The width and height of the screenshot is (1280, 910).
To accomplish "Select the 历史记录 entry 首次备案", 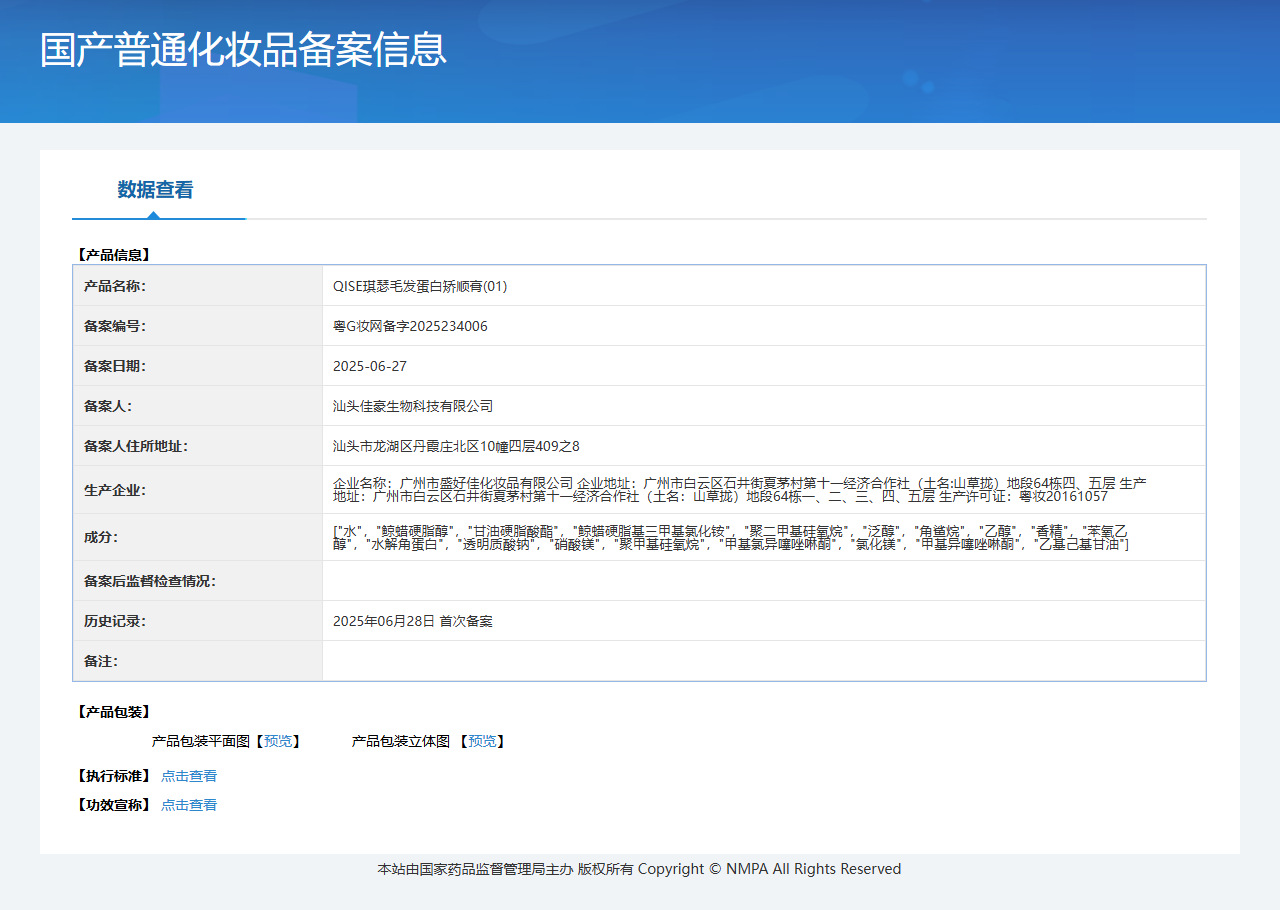I will [x=414, y=620].
